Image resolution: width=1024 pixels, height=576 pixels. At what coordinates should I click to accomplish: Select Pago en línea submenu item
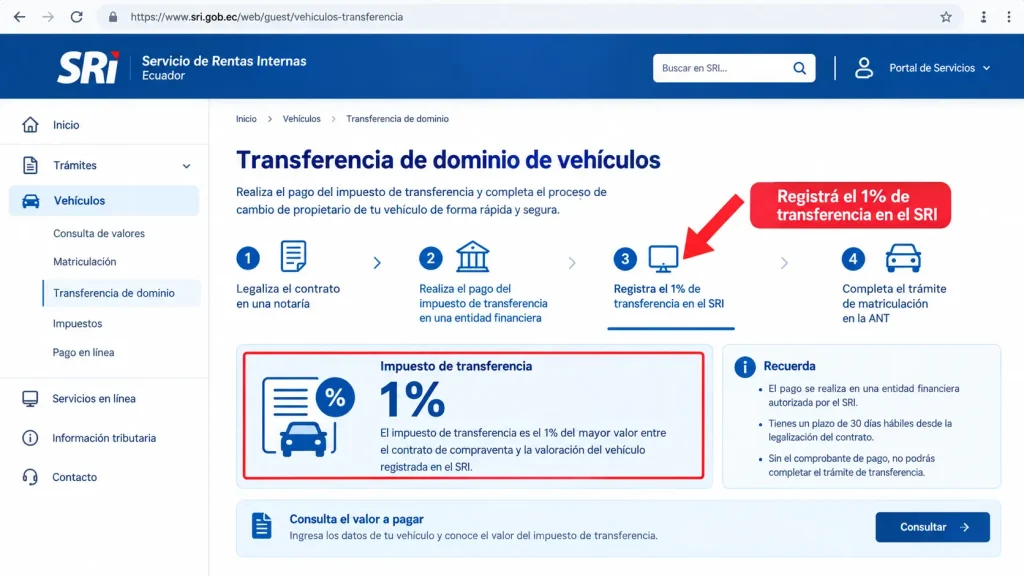point(83,352)
